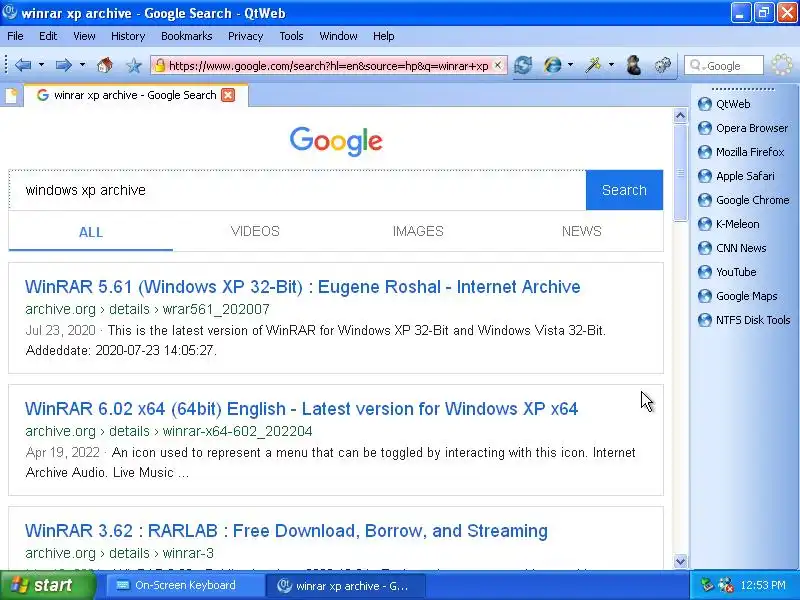This screenshot has height=600, width=800.
Task: Open the Back history dropdown arrow
Action: coord(41,65)
